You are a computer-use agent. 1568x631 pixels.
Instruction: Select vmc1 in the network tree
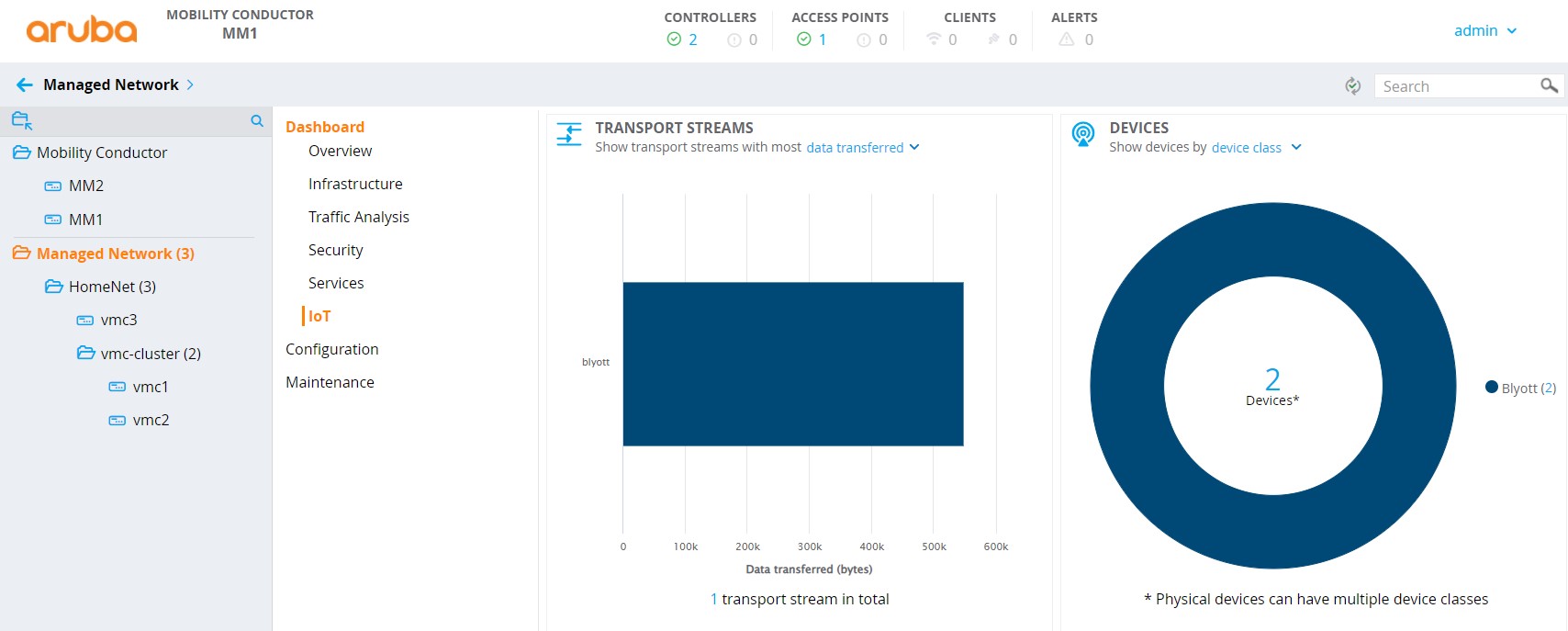coord(151,387)
